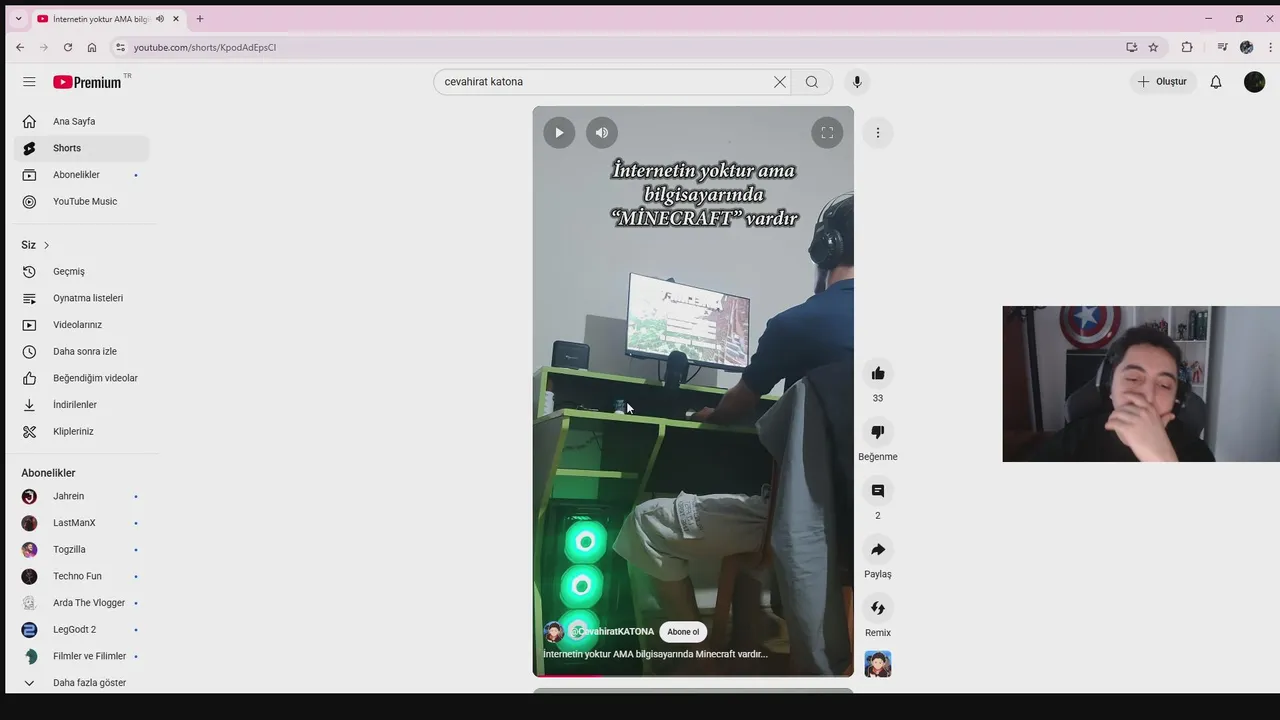Open Oynatma listeleri

[82, 298]
